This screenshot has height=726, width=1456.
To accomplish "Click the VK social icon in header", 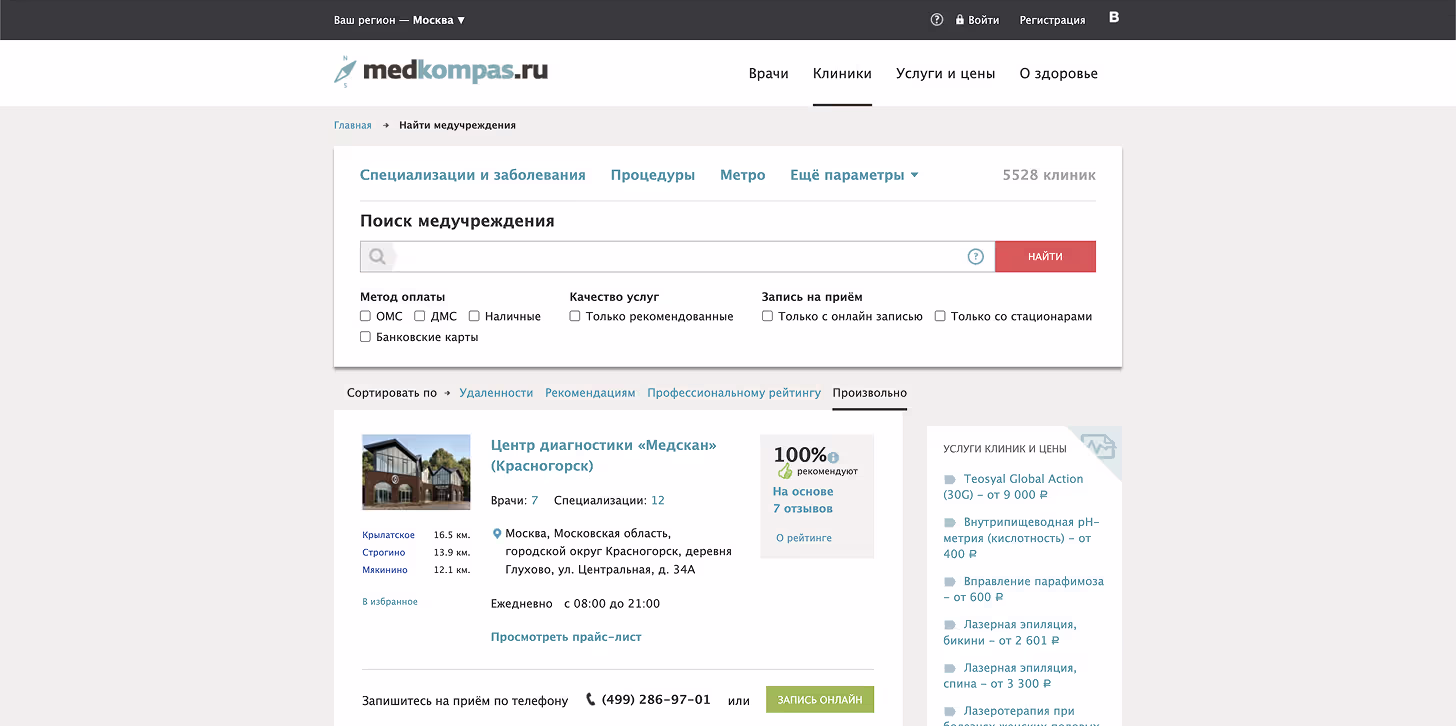I will tap(1114, 17).
